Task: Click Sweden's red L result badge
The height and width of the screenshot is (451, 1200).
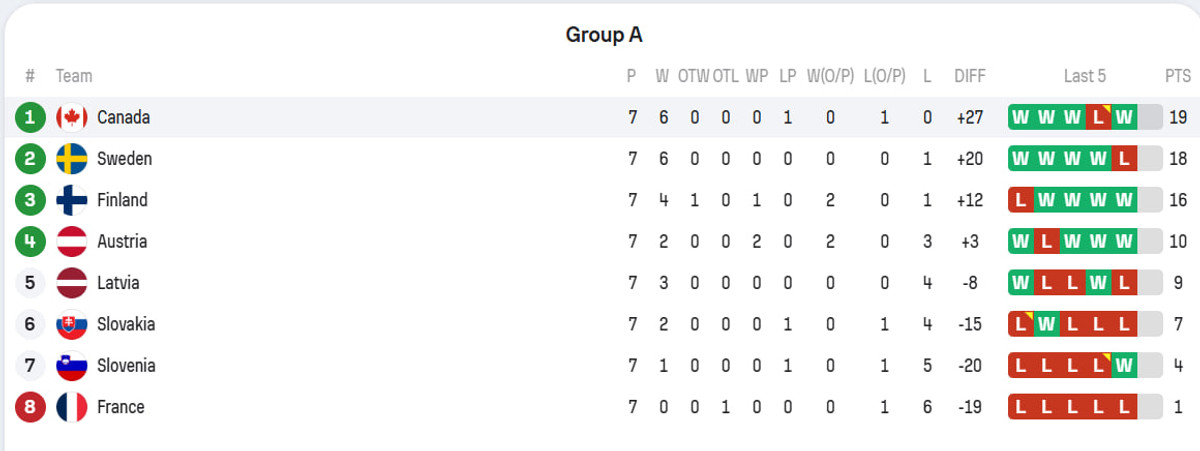Action: 1124,159
